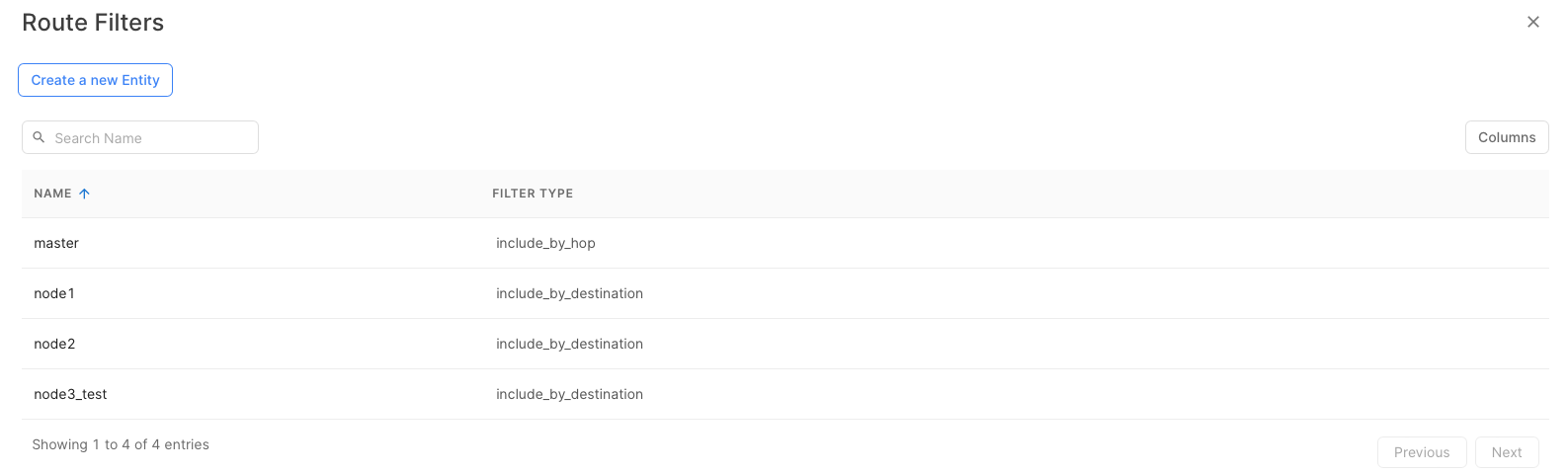Create a new Entity
The height and width of the screenshot is (474, 1568).
point(95,80)
